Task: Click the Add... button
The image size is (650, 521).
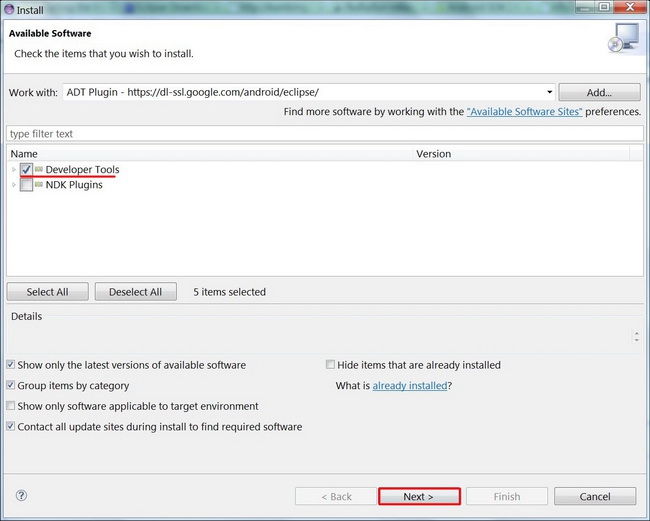Action: 599,92
